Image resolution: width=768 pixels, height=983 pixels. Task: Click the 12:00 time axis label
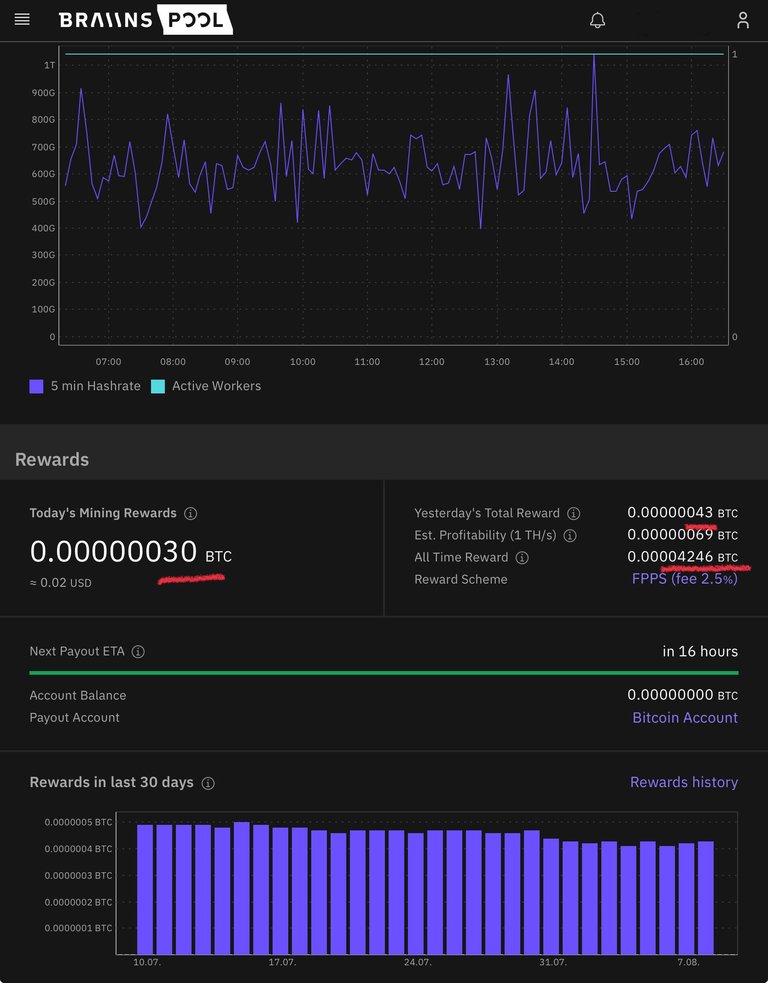[431, 362]
